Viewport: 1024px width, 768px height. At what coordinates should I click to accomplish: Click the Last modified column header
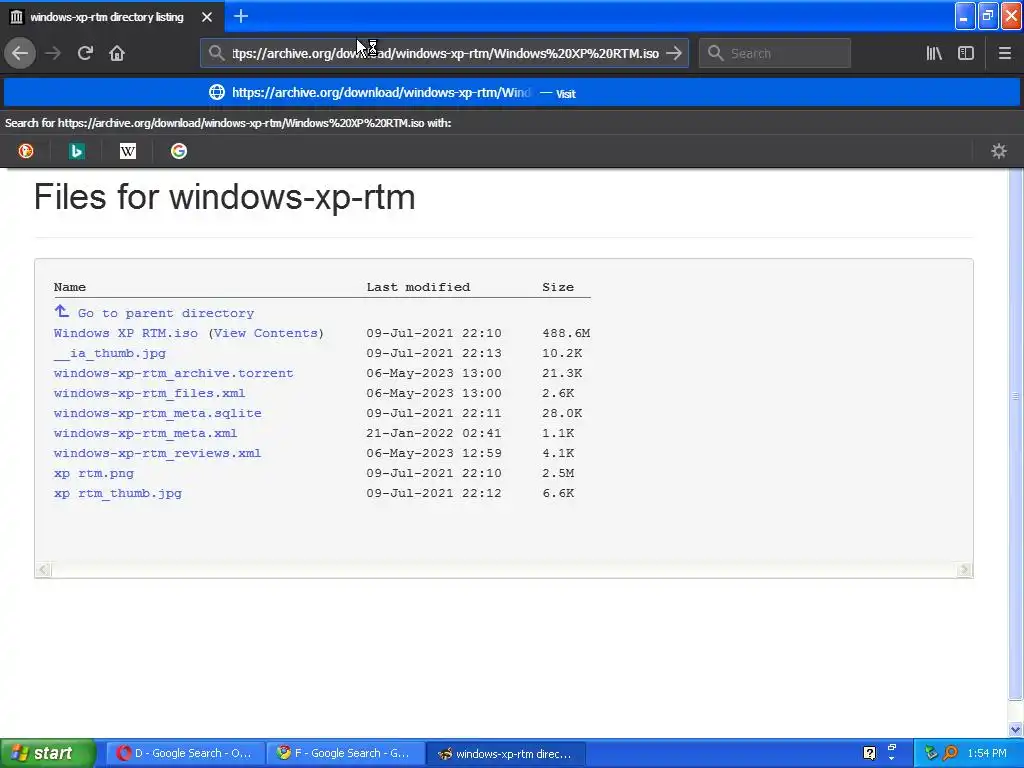pos(418,287)
